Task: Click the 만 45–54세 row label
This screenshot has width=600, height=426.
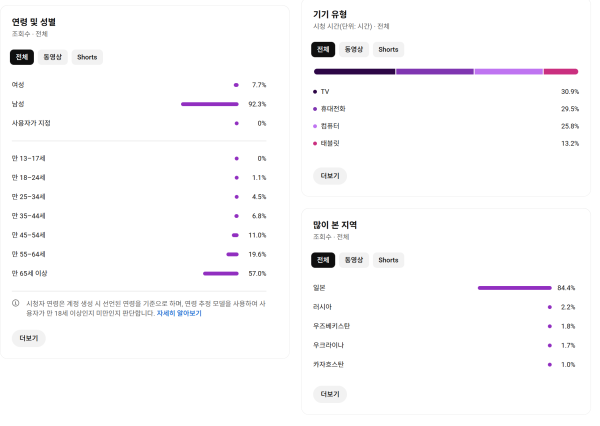Action: (x=28, y=235)
